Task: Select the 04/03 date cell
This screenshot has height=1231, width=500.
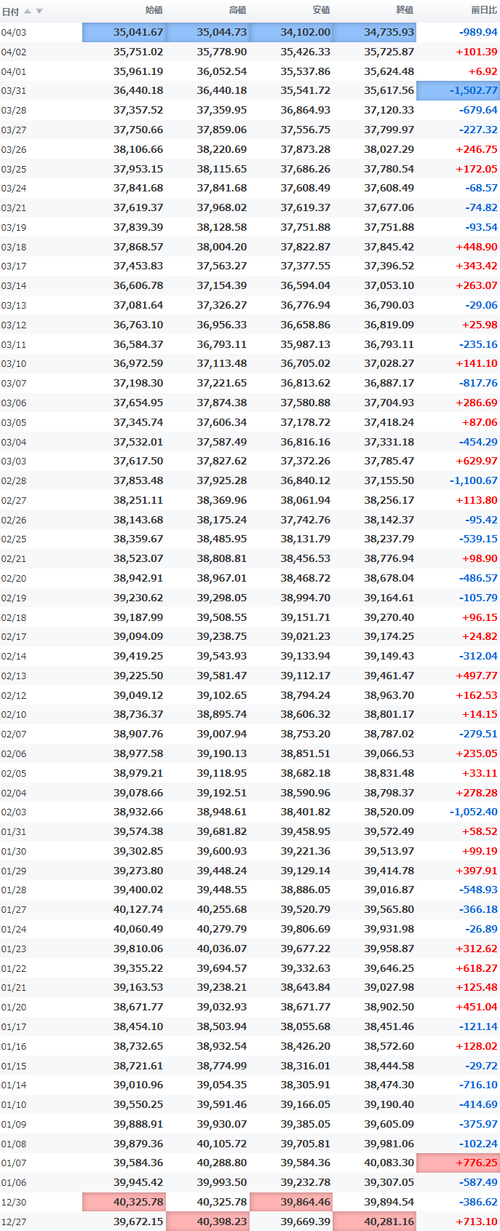Action: pos(14,32)
